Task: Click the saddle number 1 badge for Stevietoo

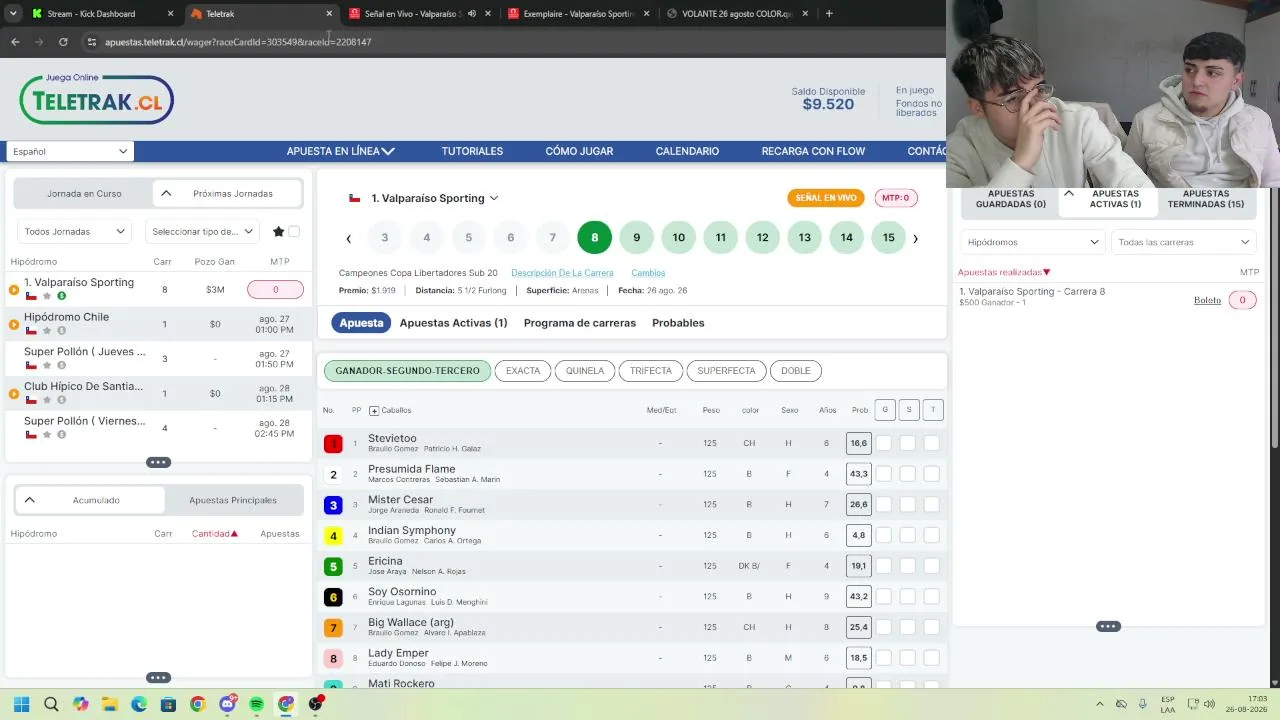Action: pyautogui.click(x=333, y=444)
